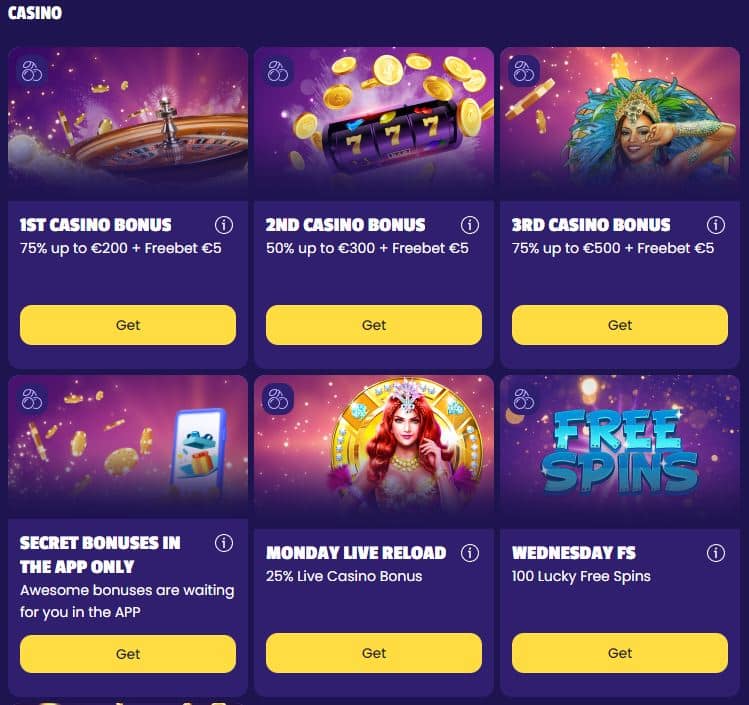Click cherry icon on carnival dancer banner

[x=524, y=71]
